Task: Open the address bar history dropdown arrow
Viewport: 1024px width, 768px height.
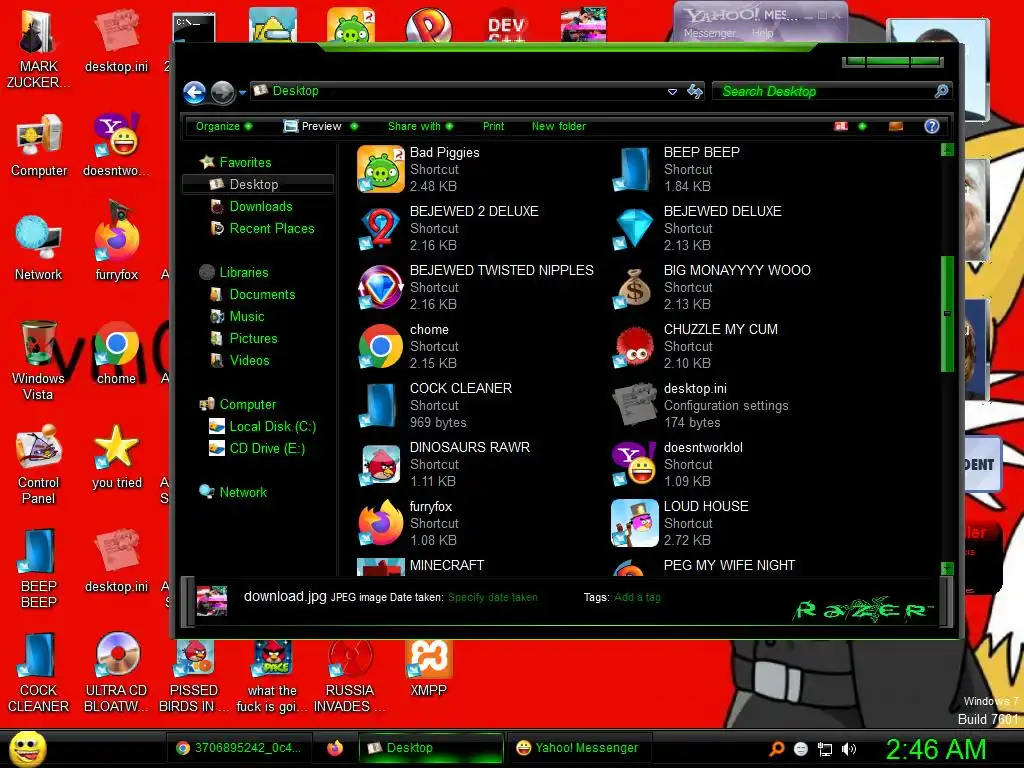Action: pos(672,92)
